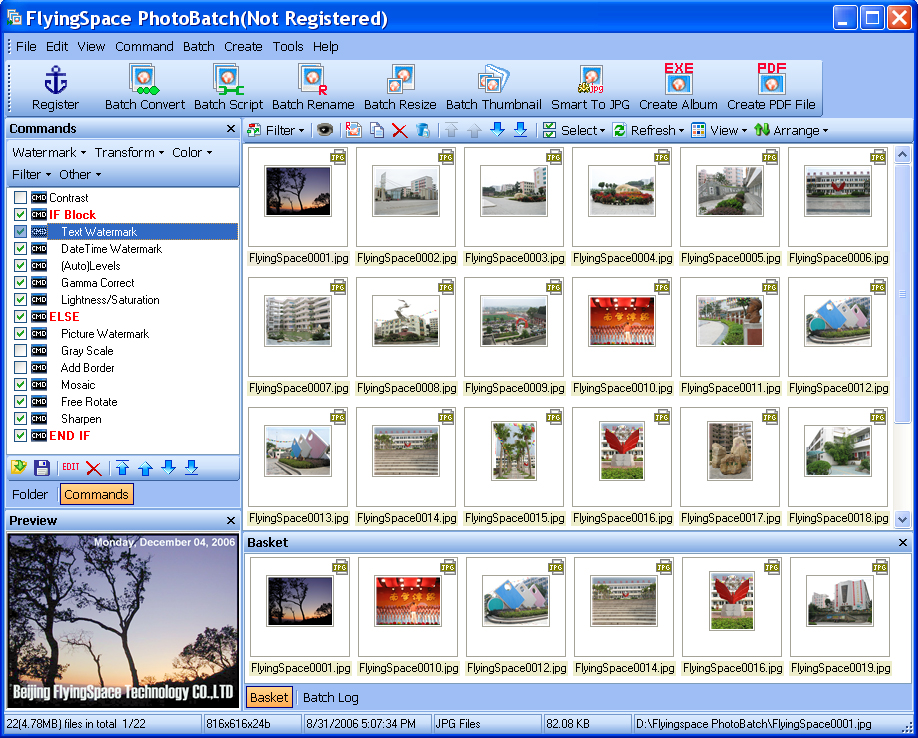
Task: Toggle the Sharpen checkbox
Action: click(20, 418)
